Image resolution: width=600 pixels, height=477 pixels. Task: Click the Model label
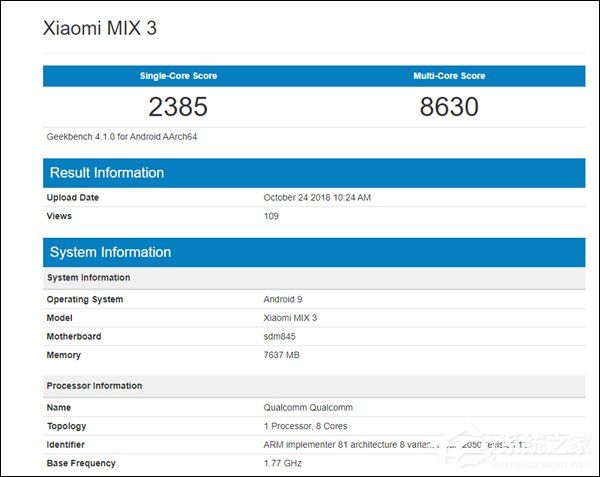(59, 318)
